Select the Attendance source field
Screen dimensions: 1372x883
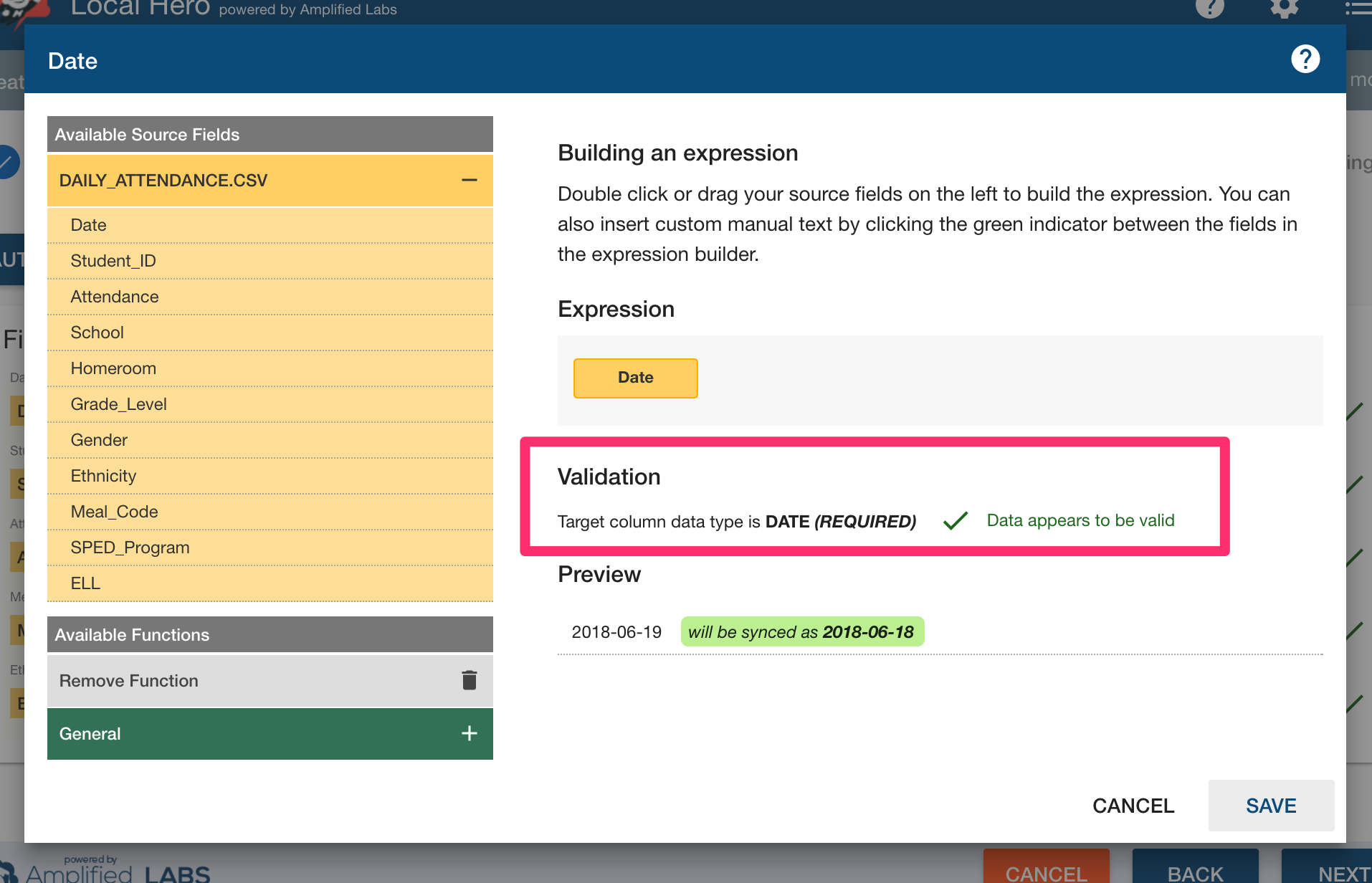click(115, 297)
